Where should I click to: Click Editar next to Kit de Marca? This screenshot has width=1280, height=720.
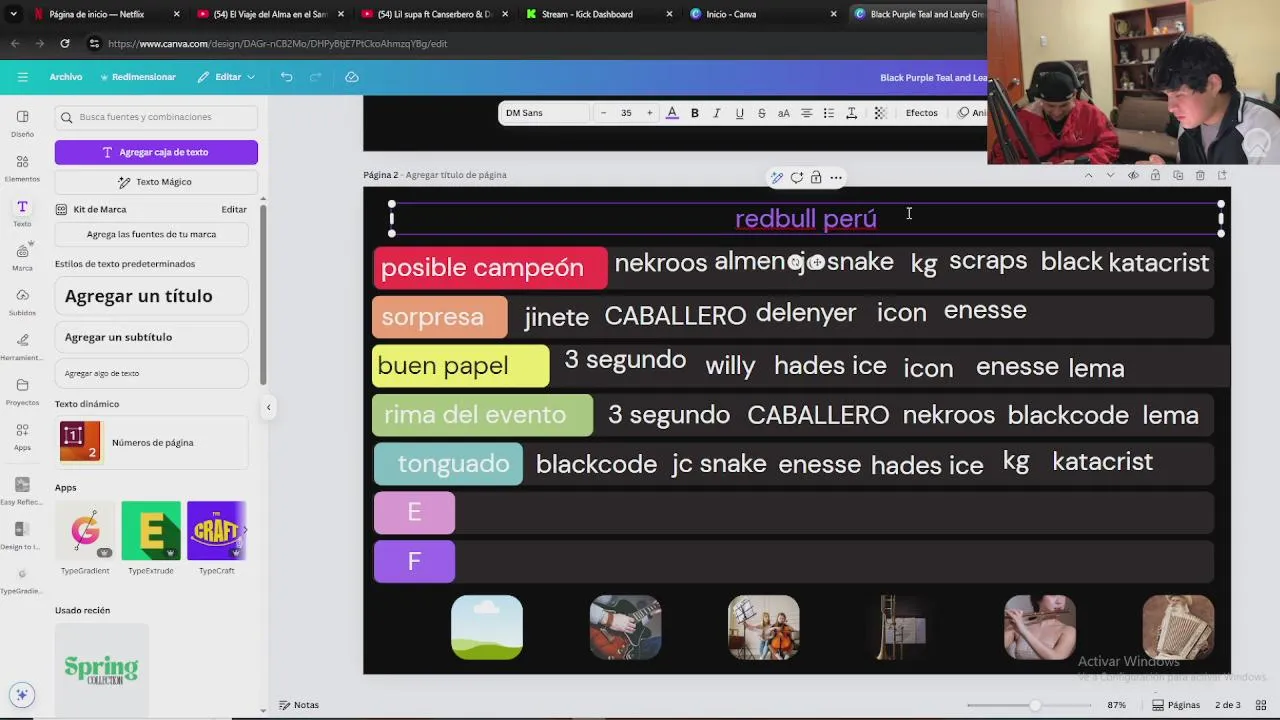[x=234, y=210]
